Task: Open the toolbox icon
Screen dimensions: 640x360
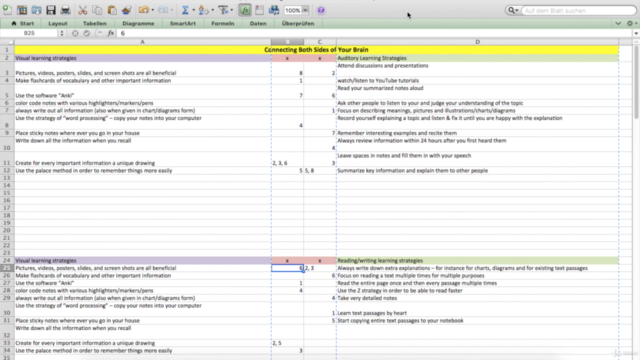Action: click(259, 10)
